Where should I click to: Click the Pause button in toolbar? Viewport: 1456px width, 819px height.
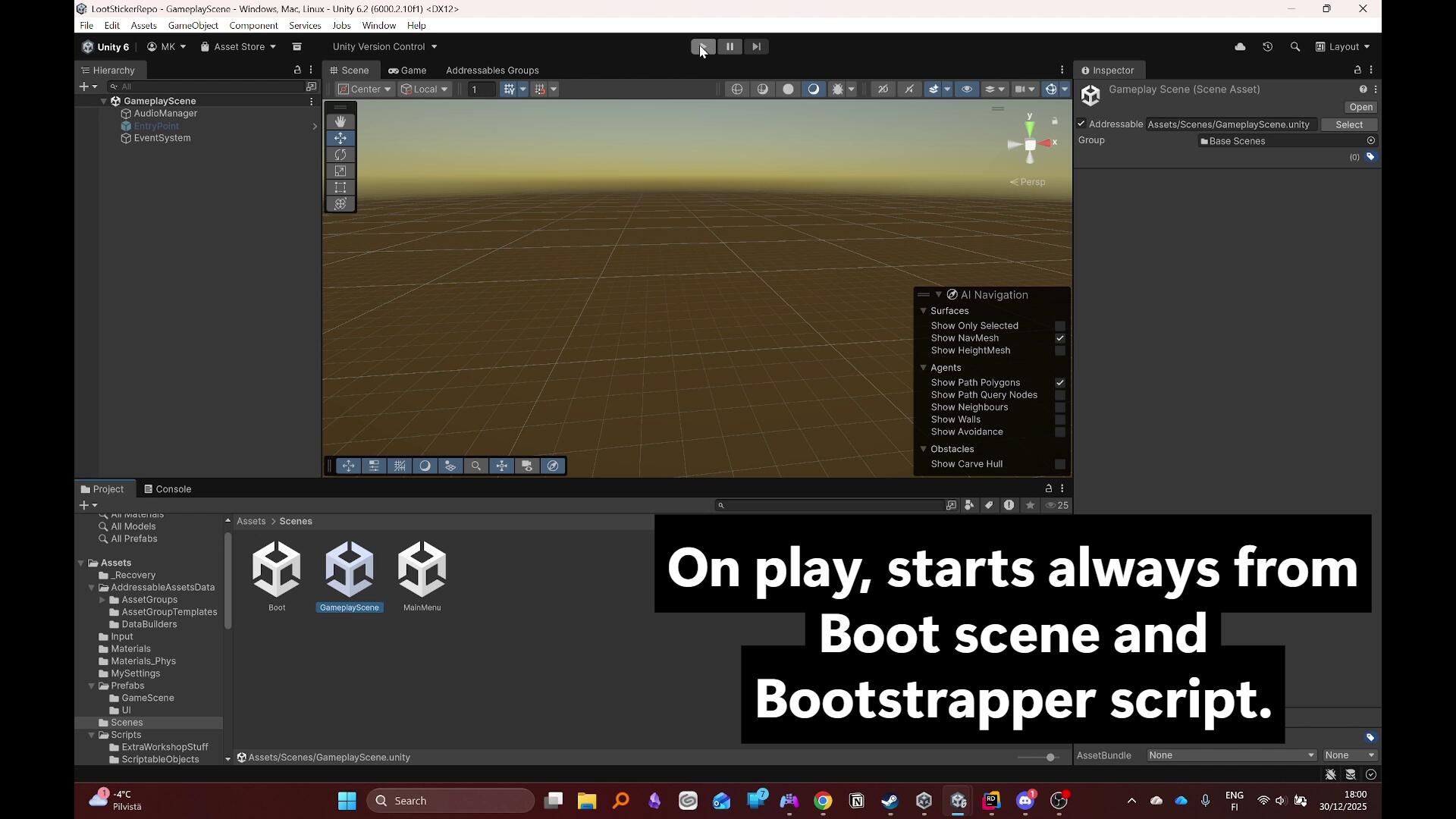(x=730, y=47)
